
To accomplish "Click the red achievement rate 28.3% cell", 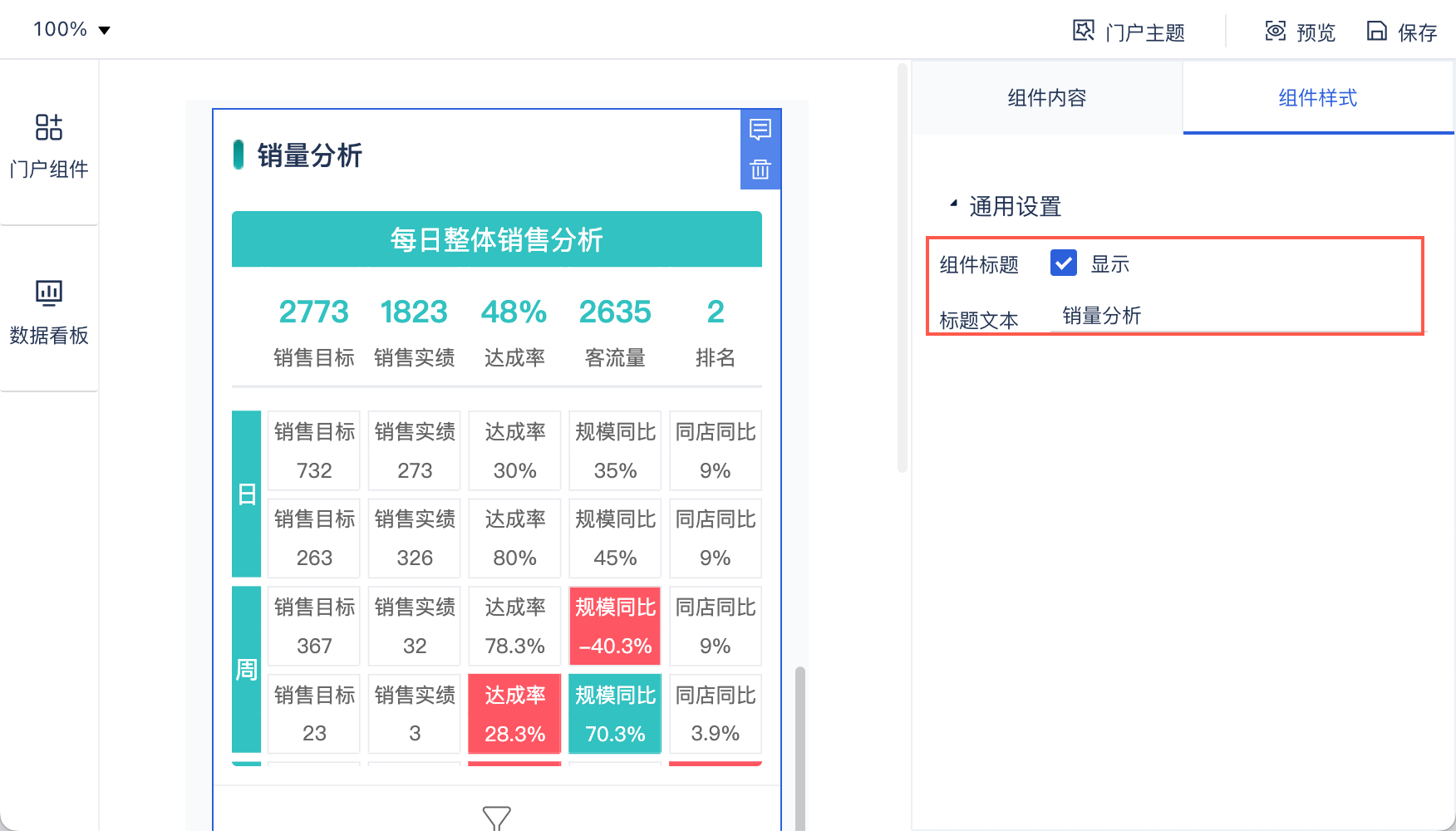I will click(514, 714).
